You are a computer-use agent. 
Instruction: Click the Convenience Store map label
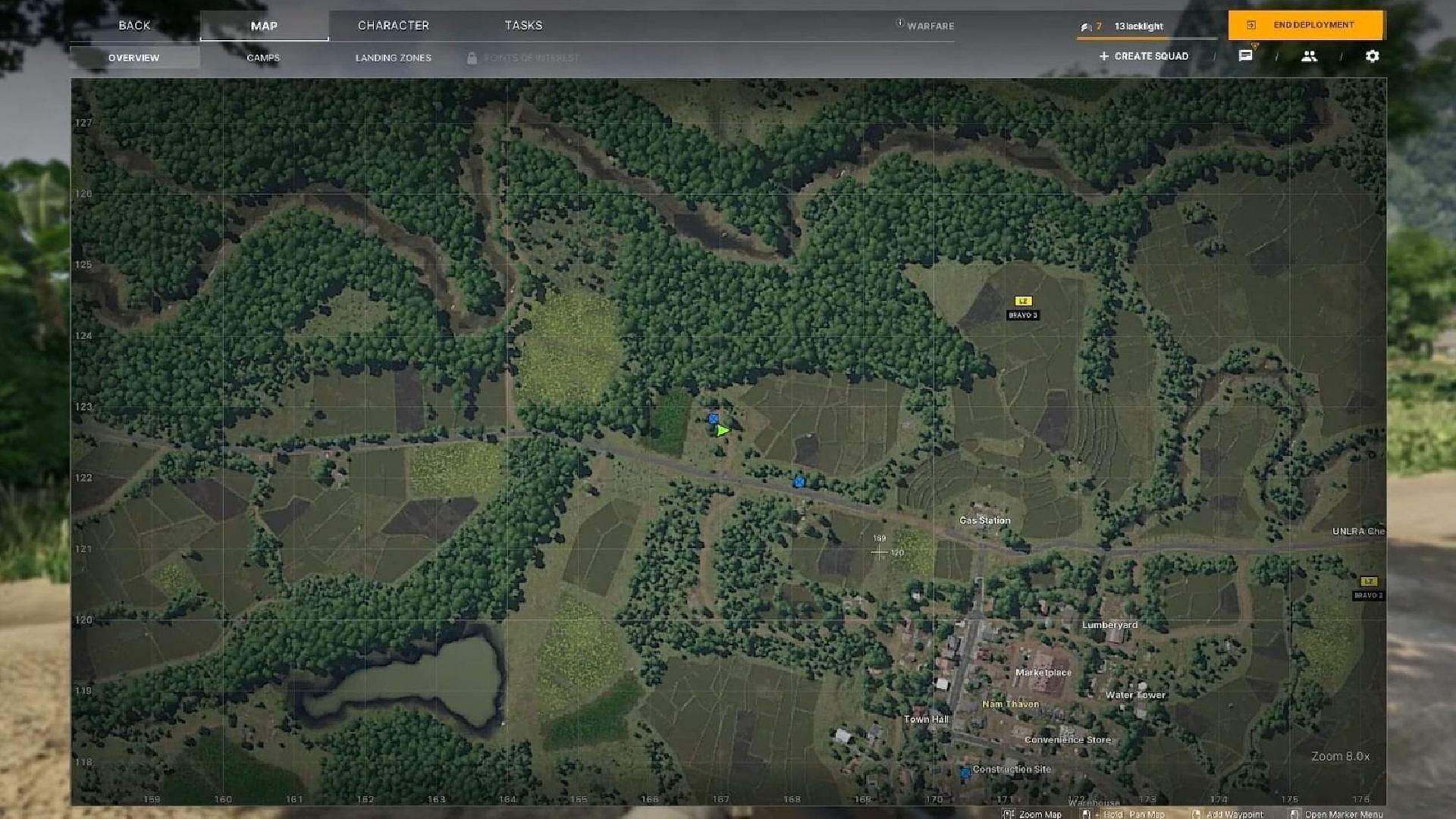(1068, 739)
